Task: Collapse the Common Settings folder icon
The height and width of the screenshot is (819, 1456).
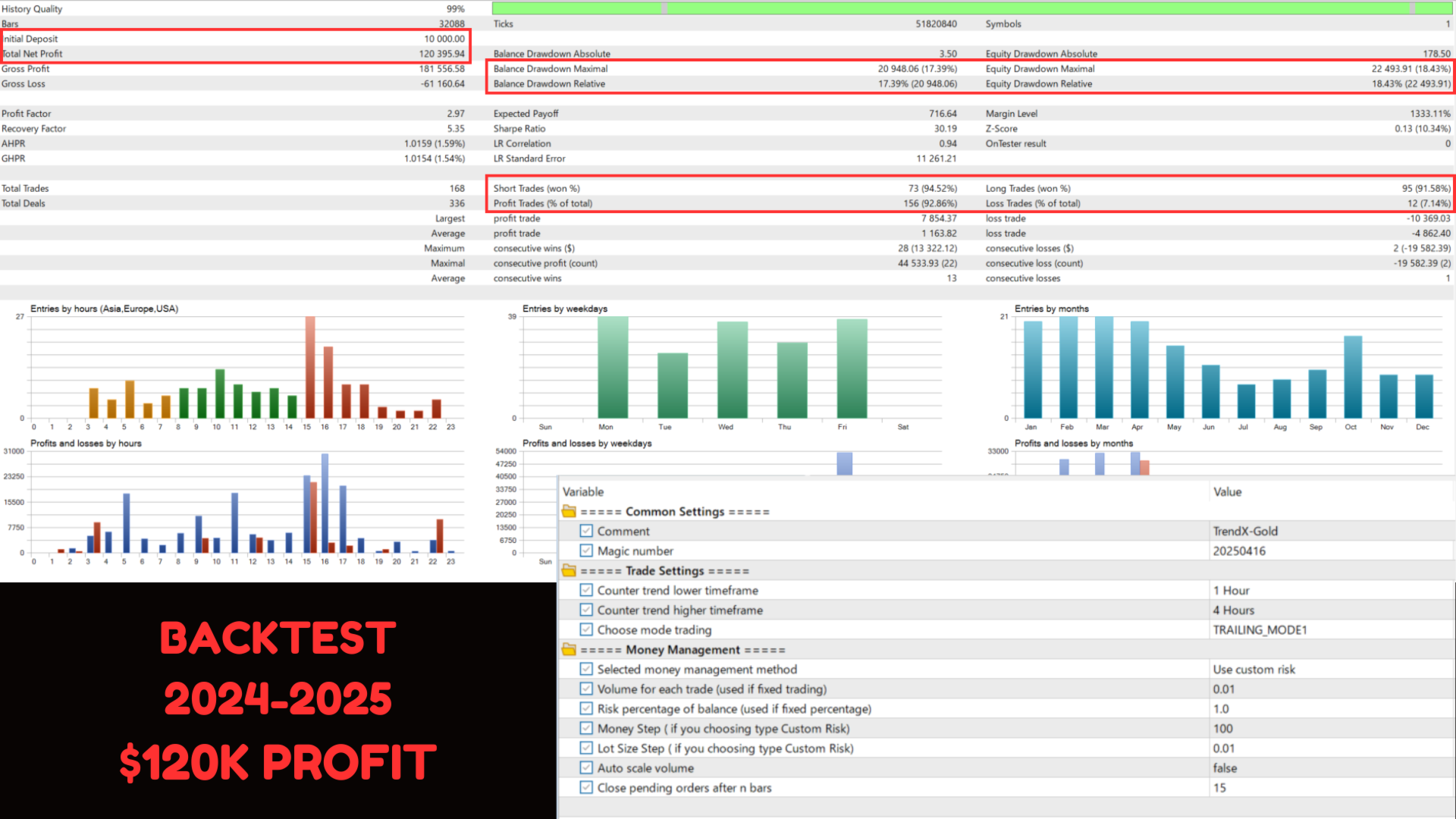Action: tap(569, 512)
